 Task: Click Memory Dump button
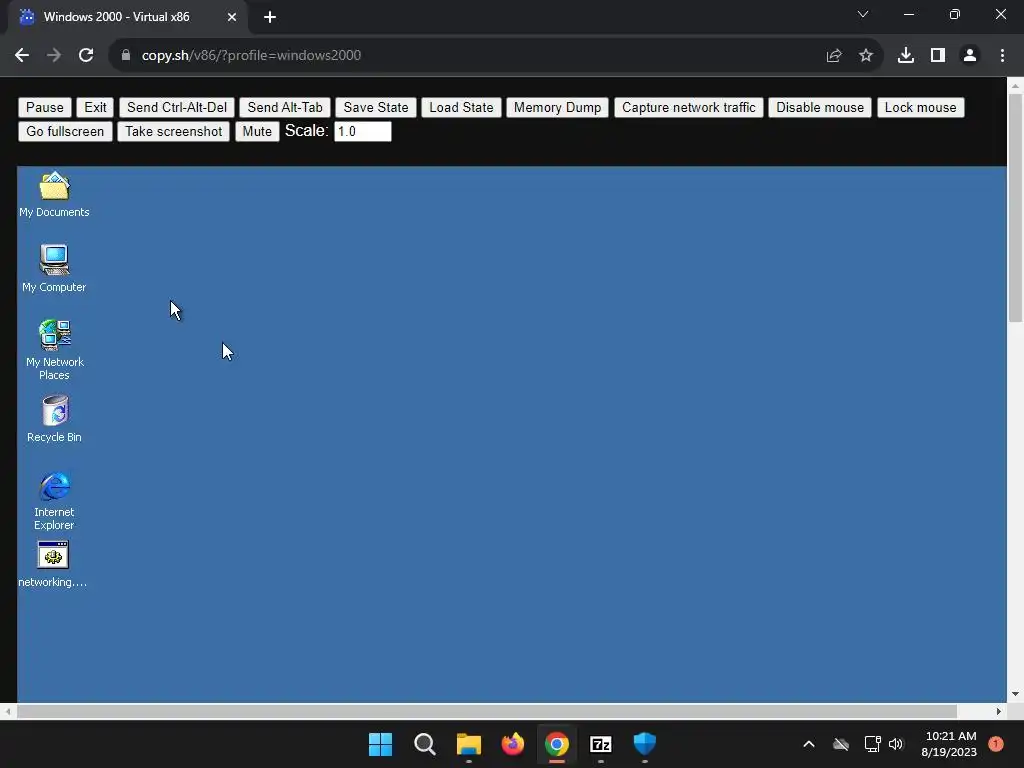(558, 107)
